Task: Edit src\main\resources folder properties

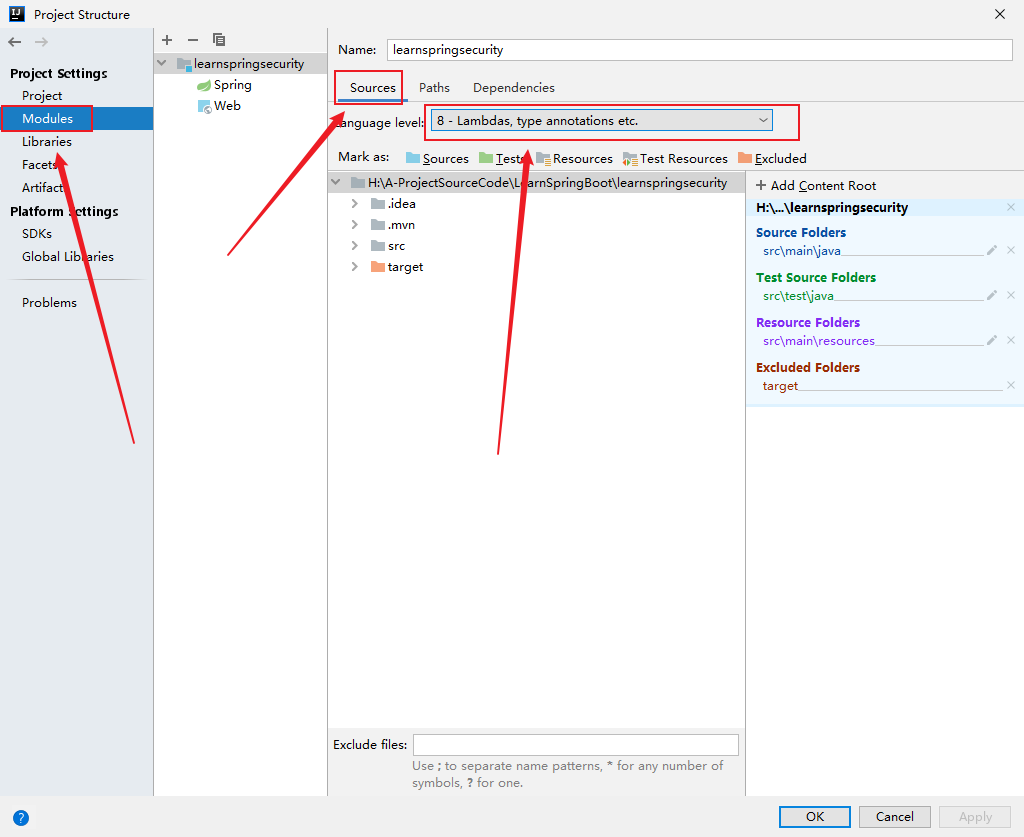Action: [x=992, y=340]
